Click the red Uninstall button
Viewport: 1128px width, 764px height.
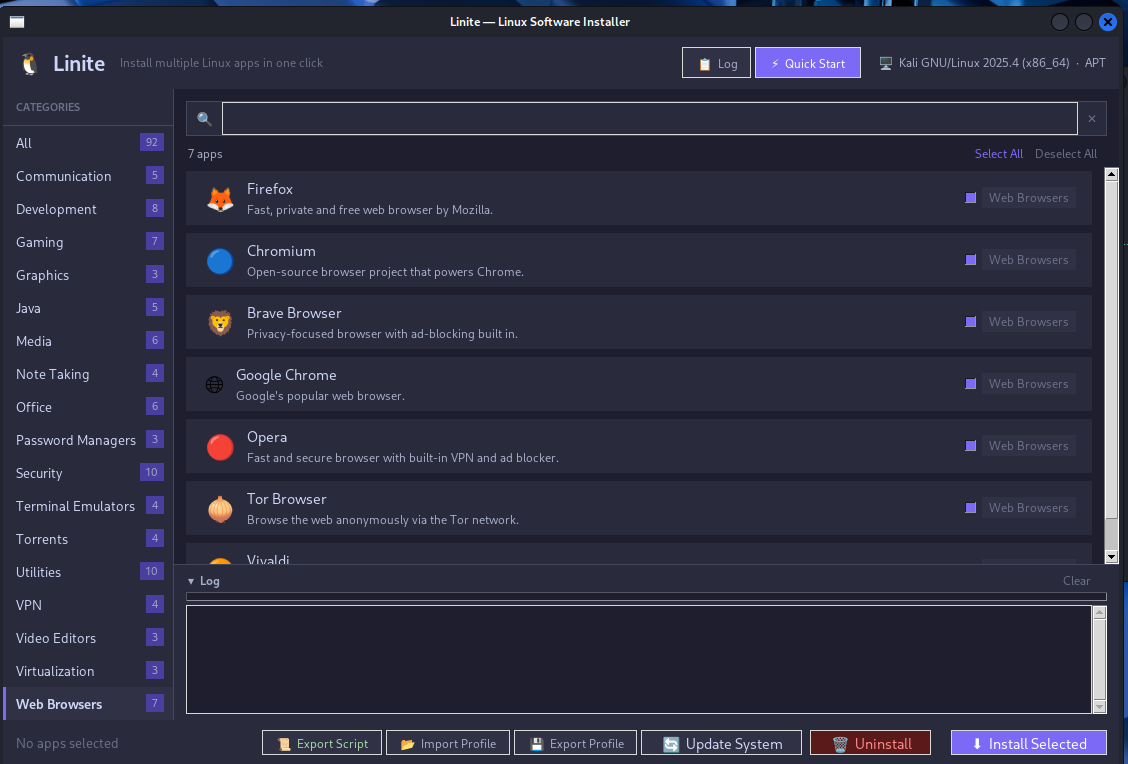coord(870,743)
